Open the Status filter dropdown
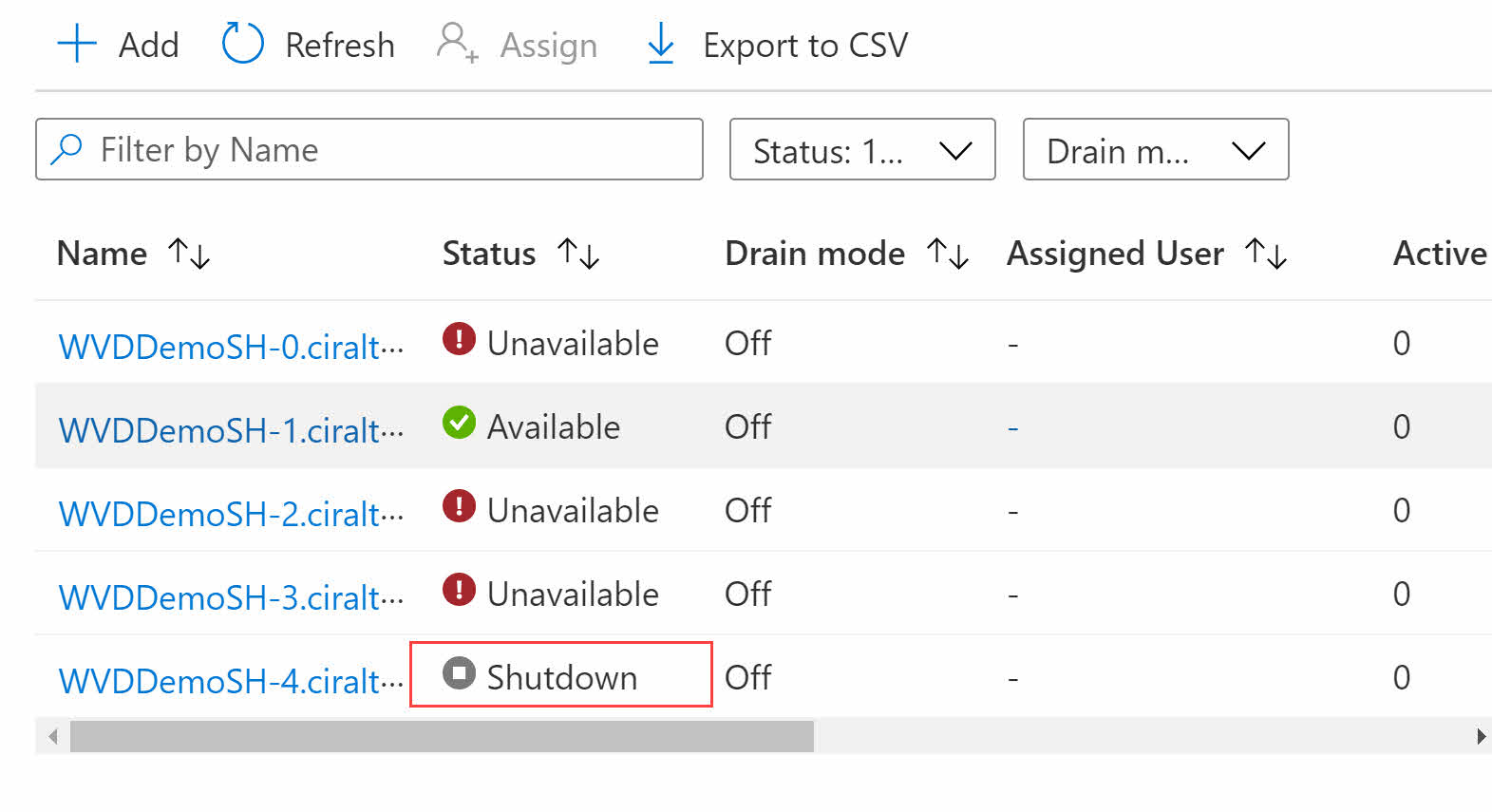The height and width of the screenshot is (812, 1492). pyautogui.click(x=862, y=149)
